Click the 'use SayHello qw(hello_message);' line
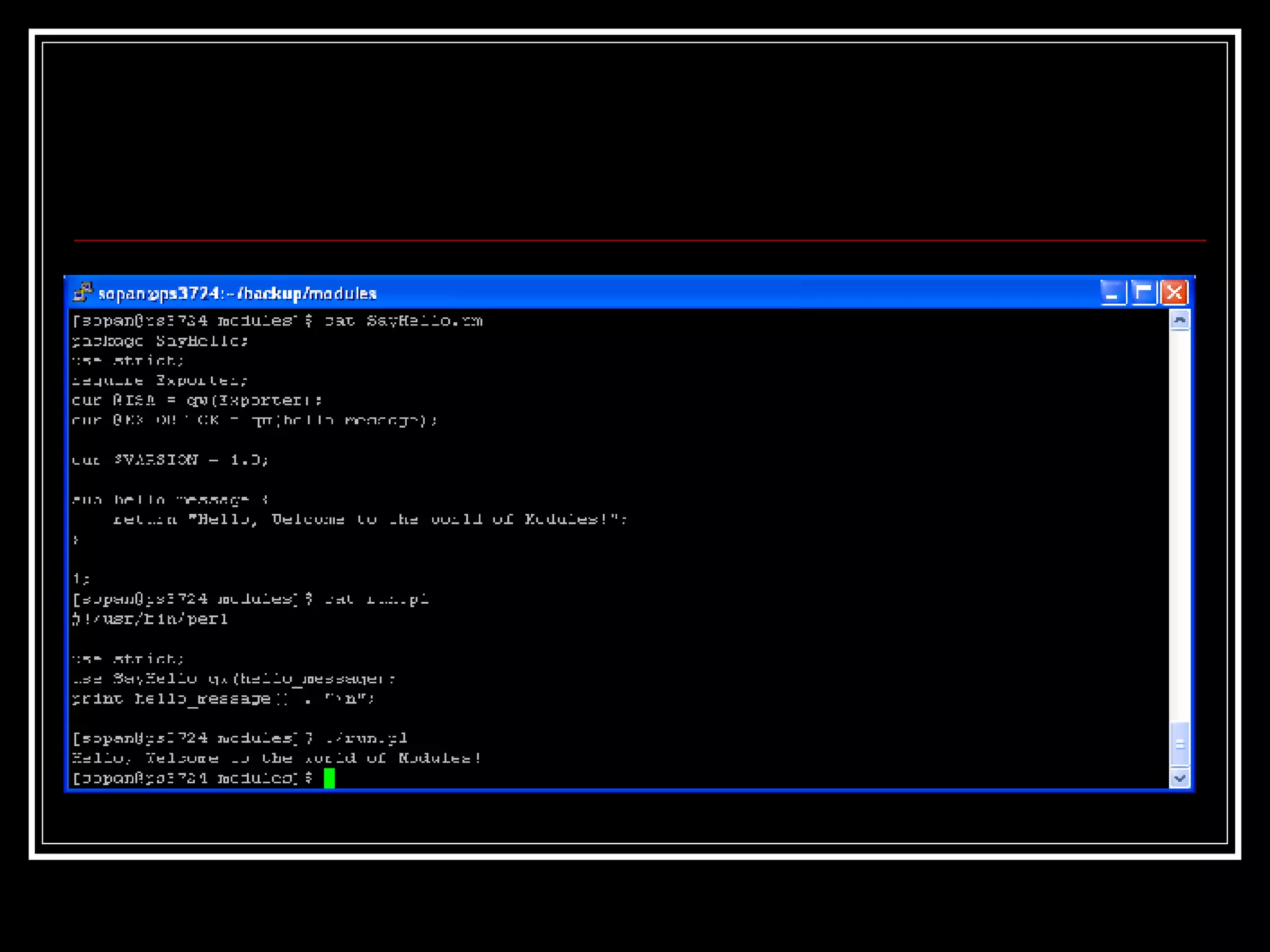Image resolution: width=1270 pixels, height=952 pixels. 234,679
